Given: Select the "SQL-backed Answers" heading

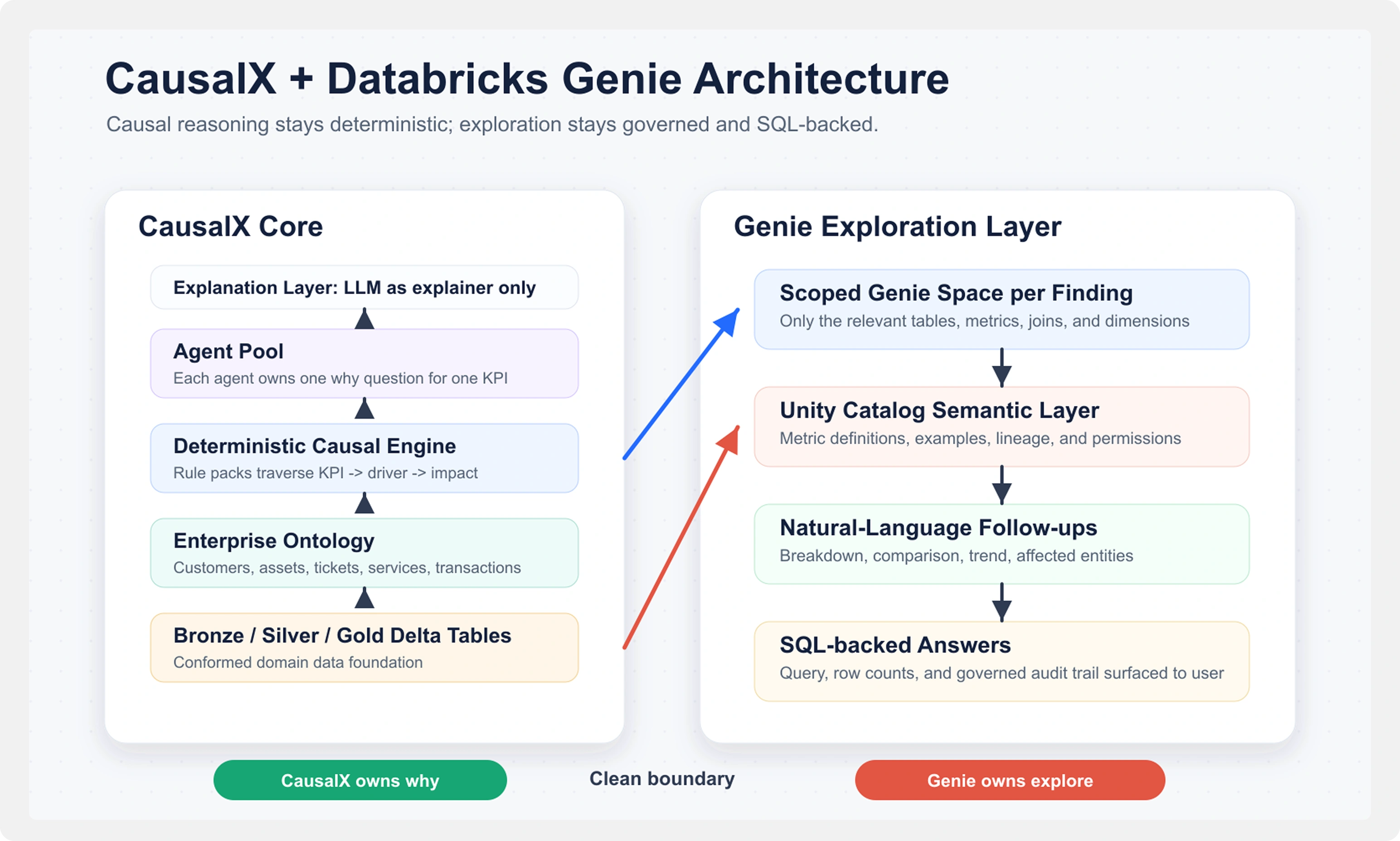Looking at the screenshot, I should (x=895, y=645).
